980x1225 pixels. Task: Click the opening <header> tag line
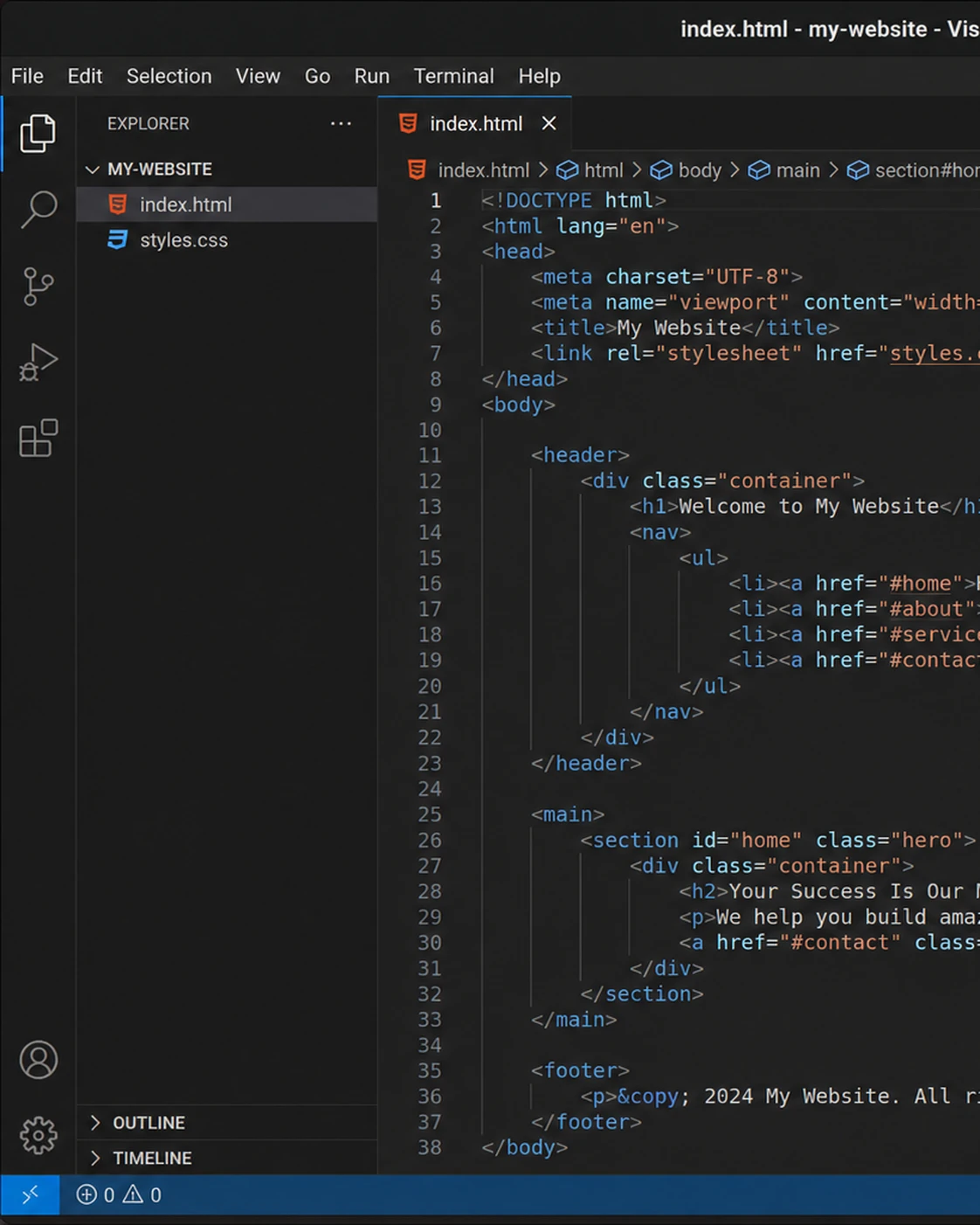click(x=580, y=455)
